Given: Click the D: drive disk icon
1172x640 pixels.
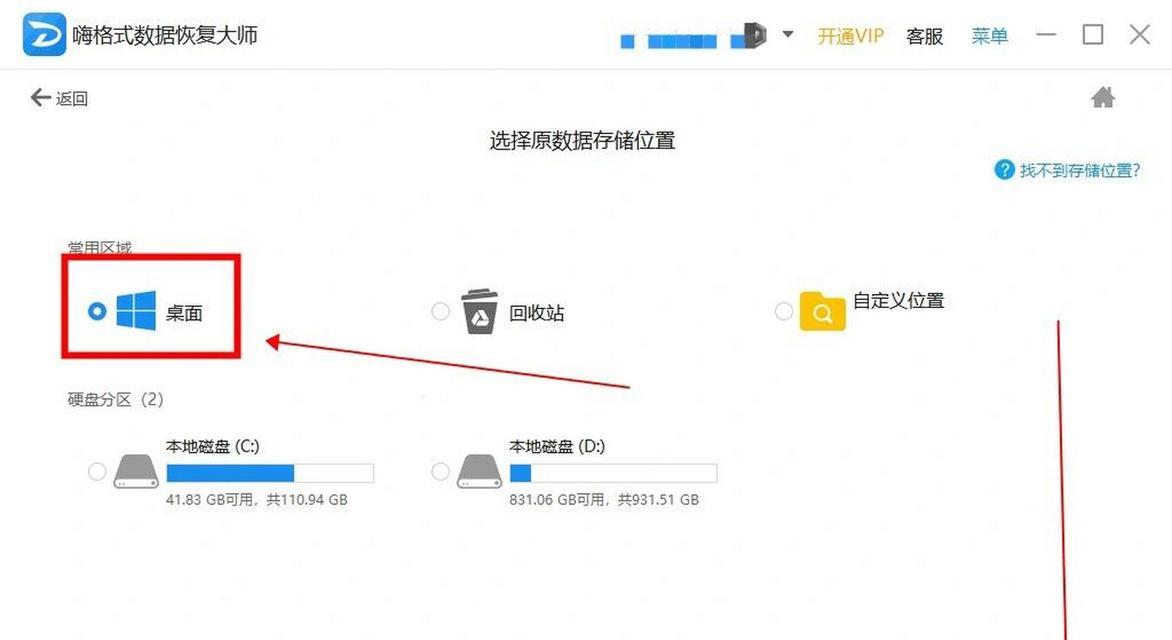Looking at the screenshot, I should point(479,472).
